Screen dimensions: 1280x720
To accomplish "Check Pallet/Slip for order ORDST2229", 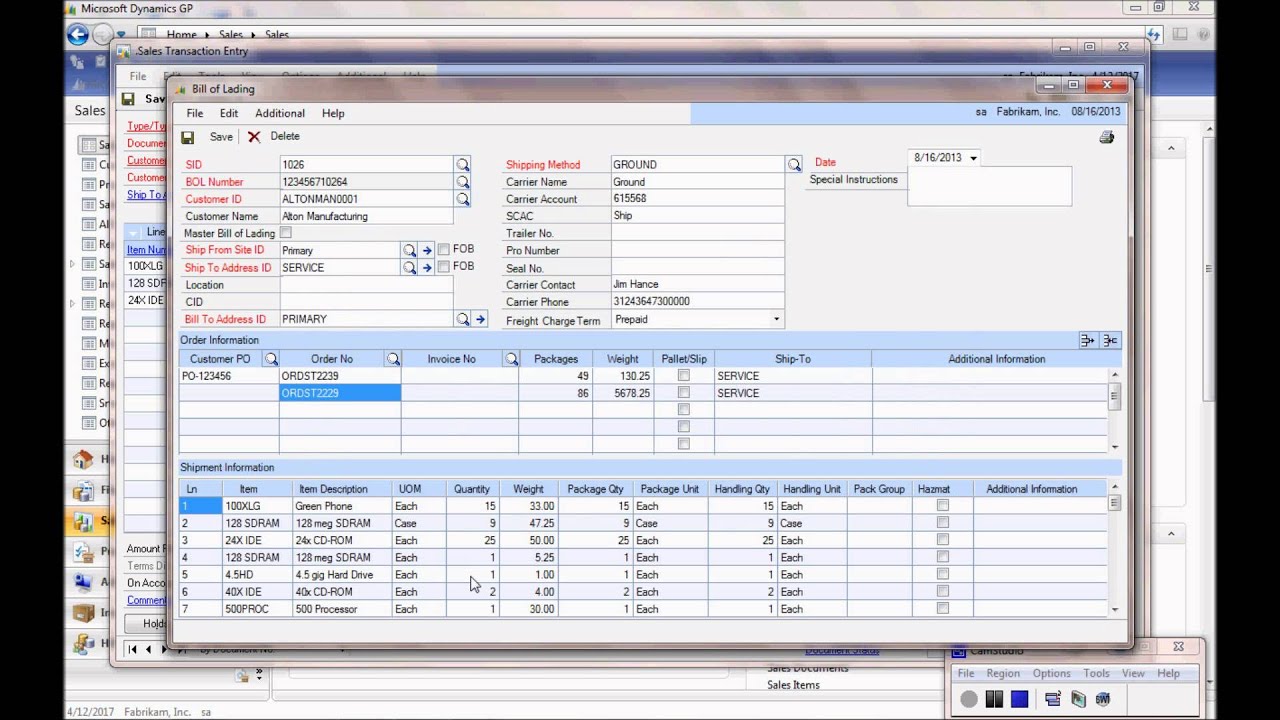I will [x=684, y=393].
